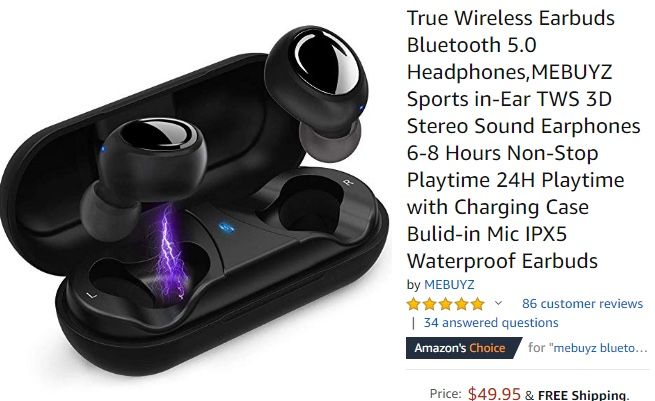
Task: Click the $49.95 price
Action: click(x=494, y=393)
